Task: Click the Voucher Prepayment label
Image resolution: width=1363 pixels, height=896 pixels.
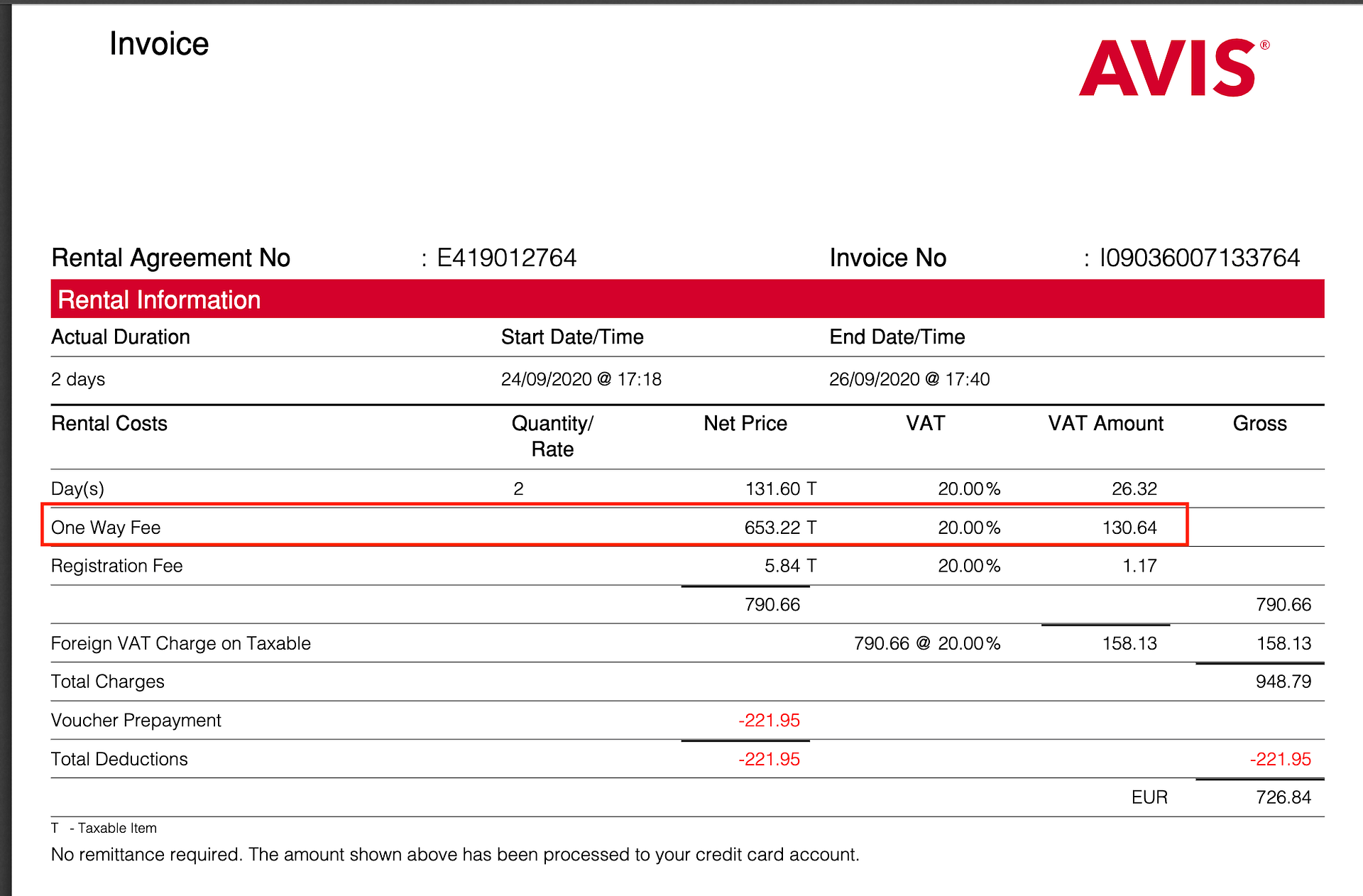Action: (x=136, y=720)
